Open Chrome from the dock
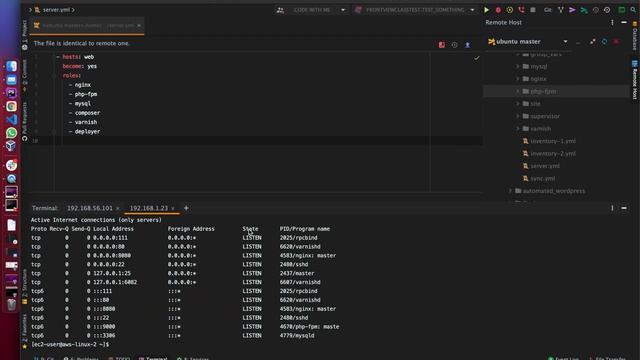The image size is (640, 360). (11, 106)
